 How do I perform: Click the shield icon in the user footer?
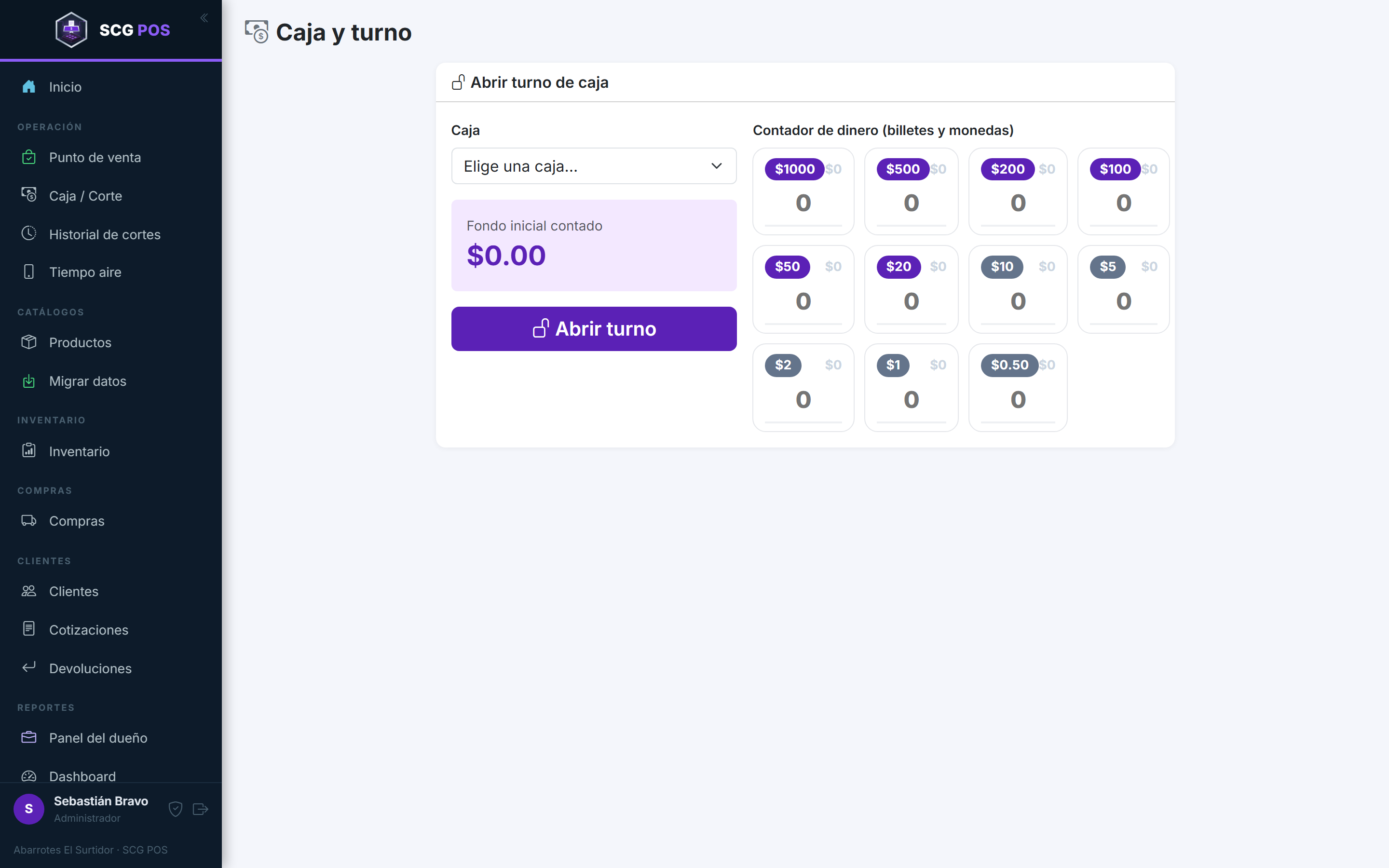pos(176,809)
